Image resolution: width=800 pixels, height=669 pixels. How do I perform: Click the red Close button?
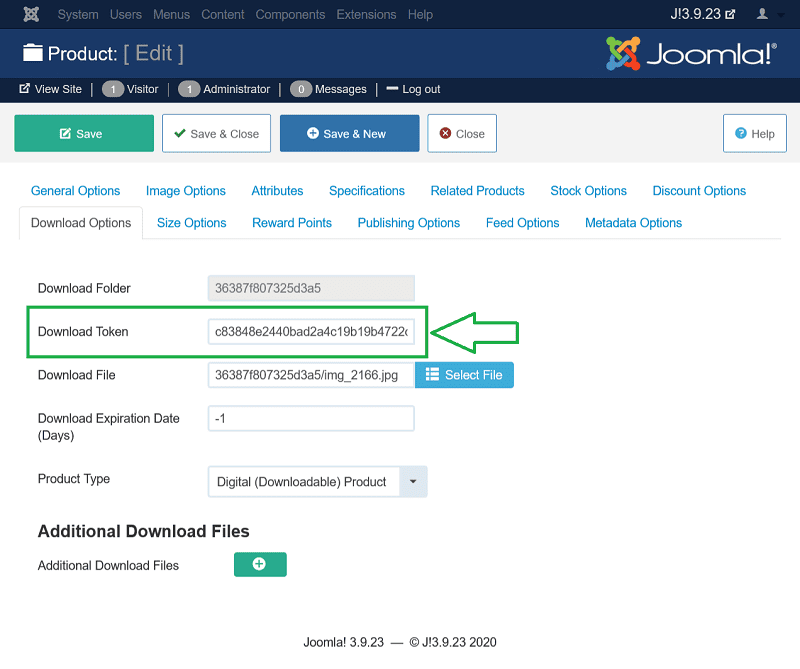[x=462, y=133]
